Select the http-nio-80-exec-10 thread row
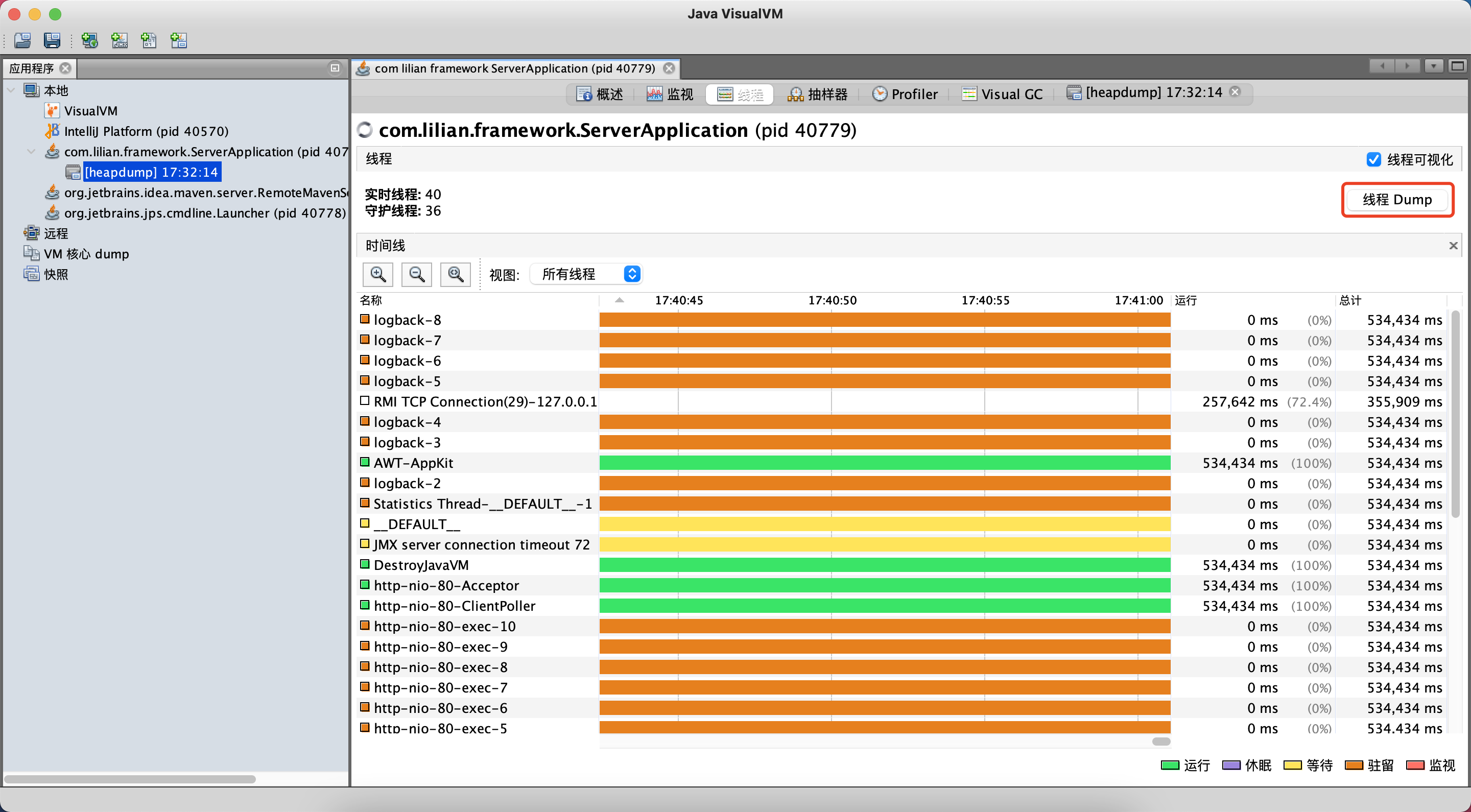The image size is (1471, 812). [x=902, y=627]
